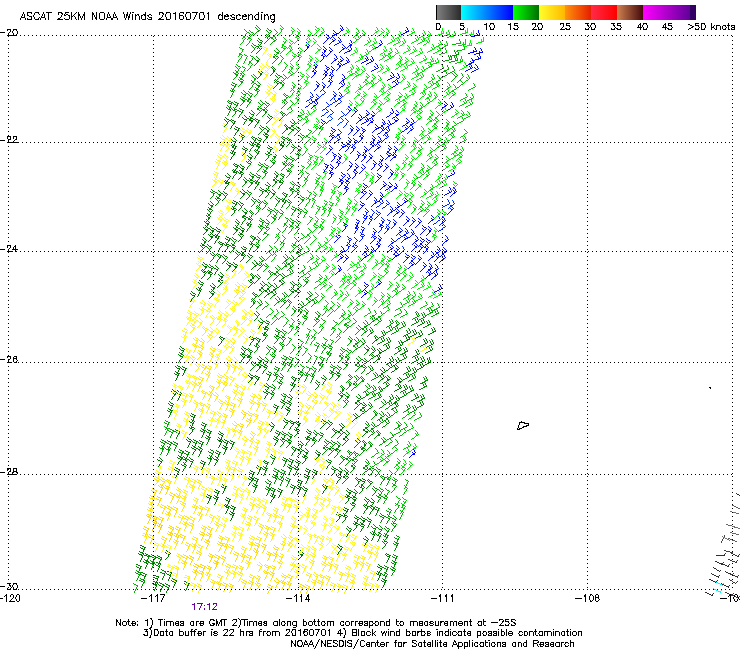Viewport: 740px width, 650px height.
Task: Click the yellow 20-25 knots color segment
Action: [x=552, y=12]
